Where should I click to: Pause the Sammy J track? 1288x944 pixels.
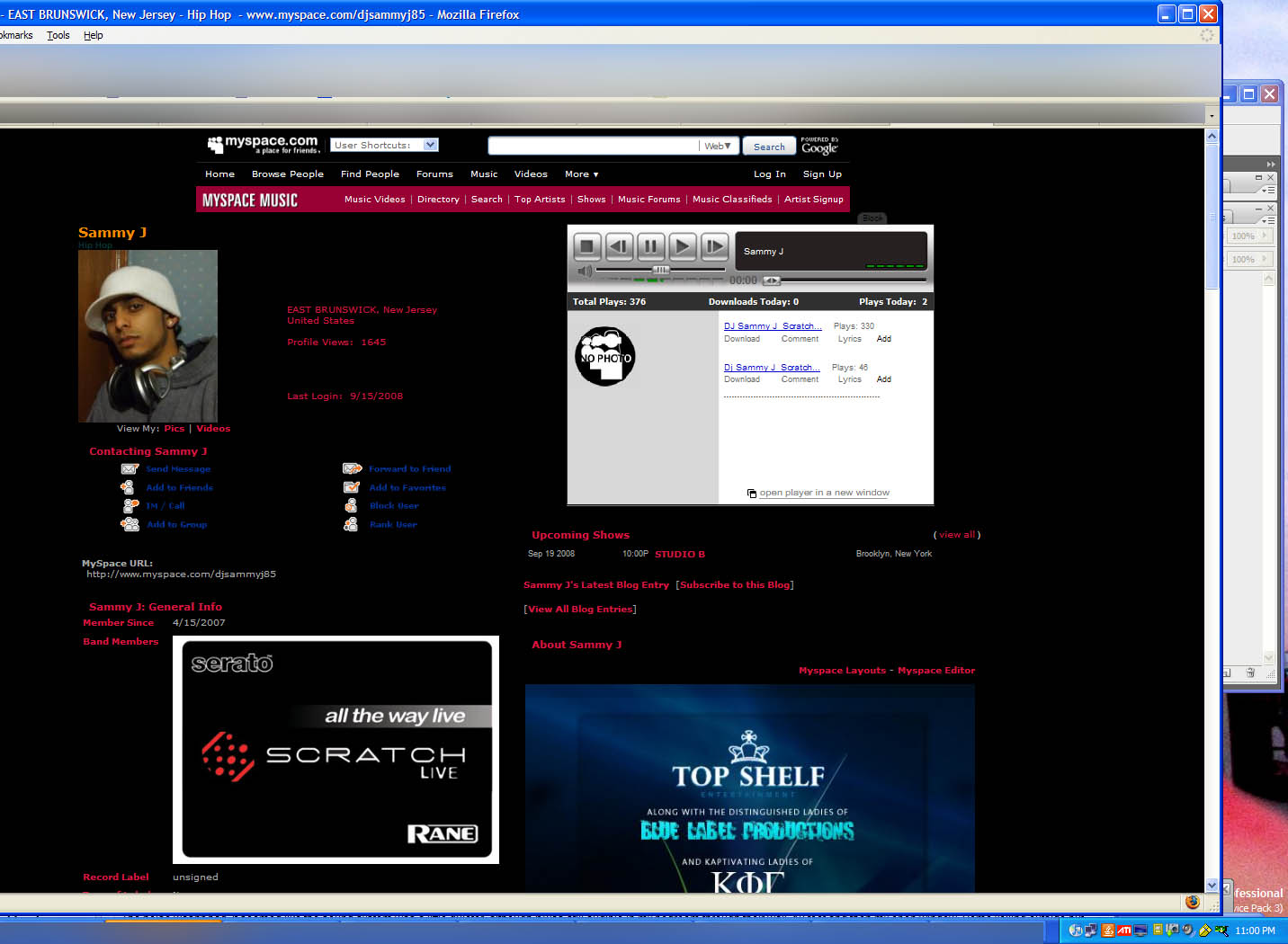(x=650, y=246)
